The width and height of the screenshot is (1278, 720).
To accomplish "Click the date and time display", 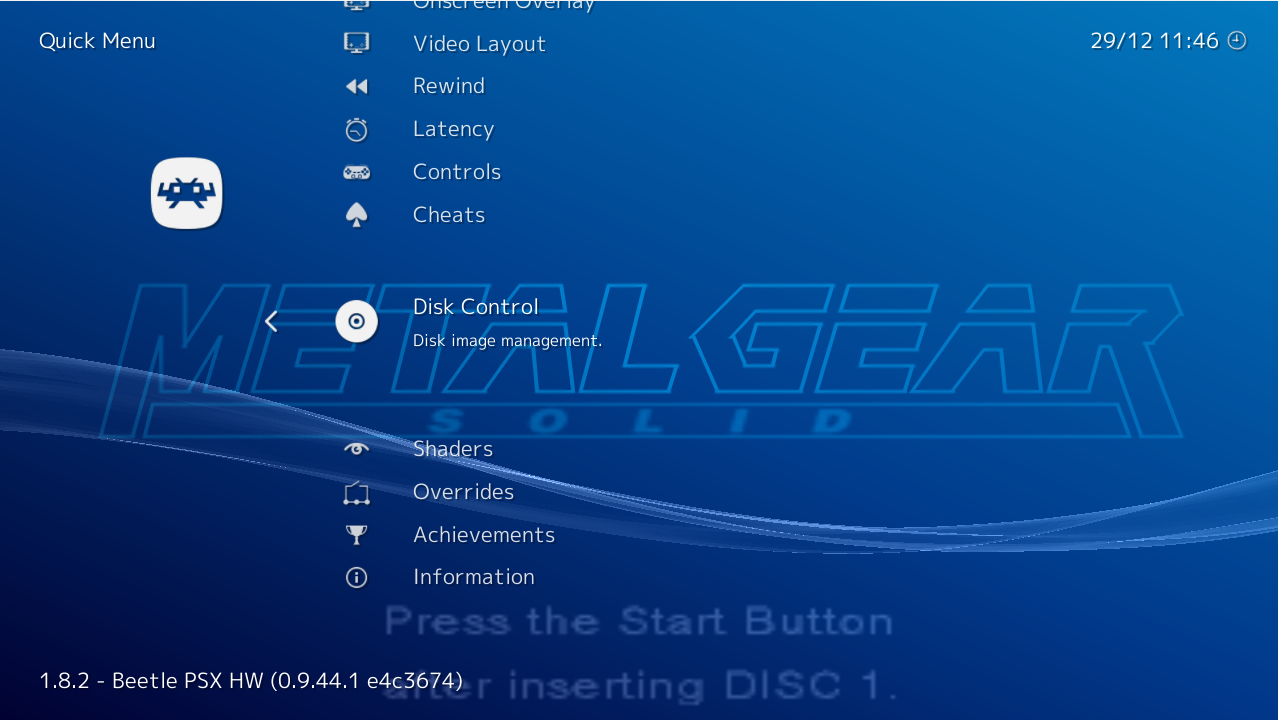I will (x=1168, y=41).
